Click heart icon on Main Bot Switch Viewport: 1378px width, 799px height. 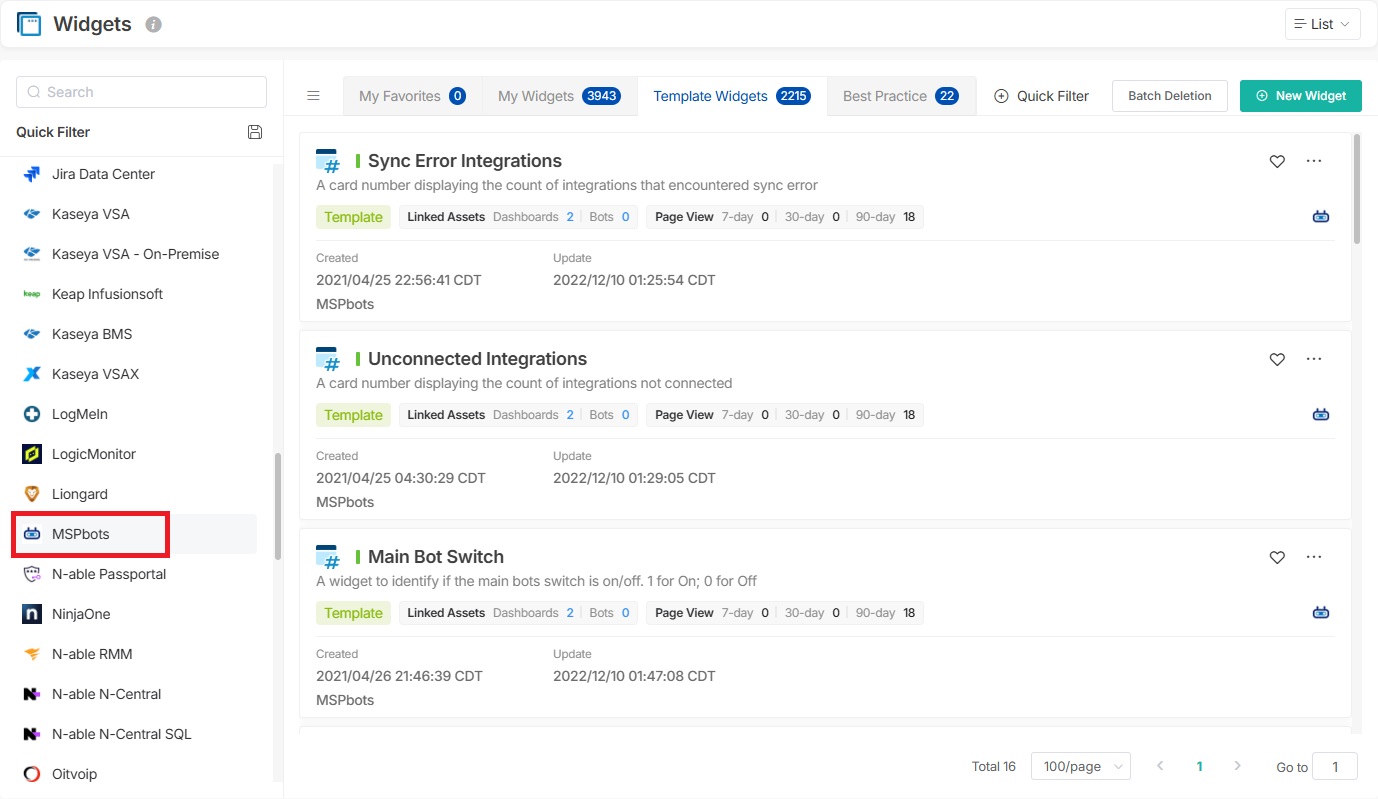(x=1277, y=557)
